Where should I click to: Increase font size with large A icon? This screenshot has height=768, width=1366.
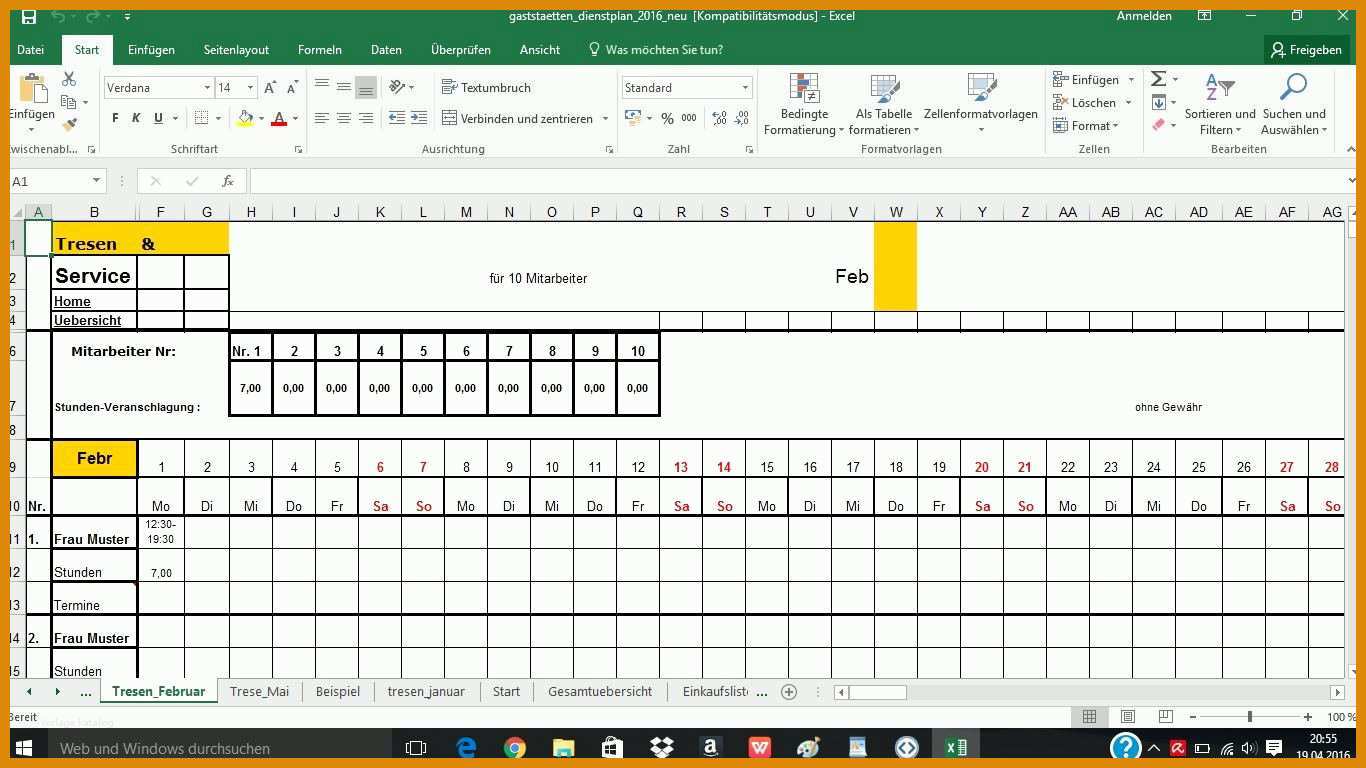(270, 88)
